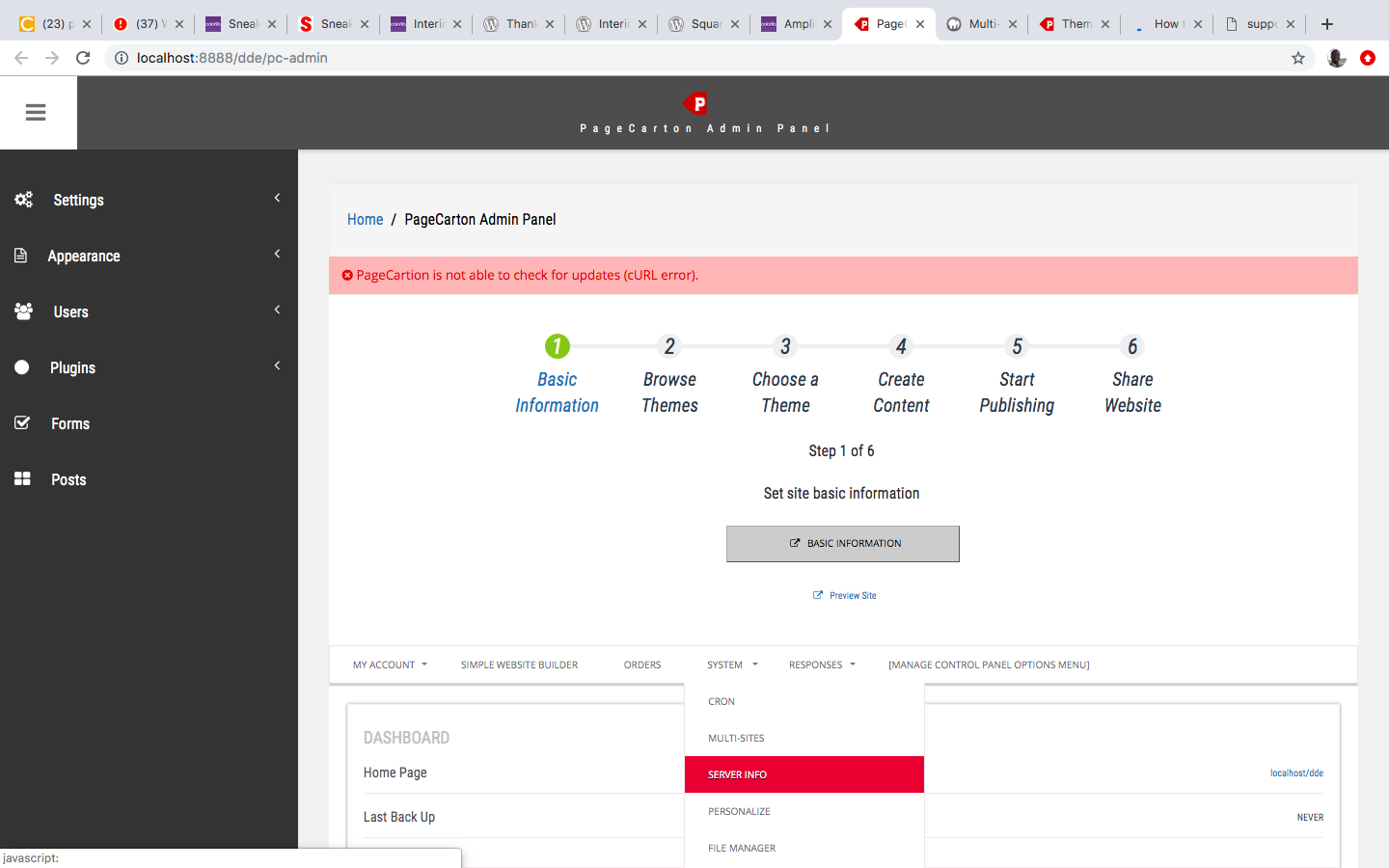Screen dimensions: 1389x868
Task: Click step 2 circle in wizard
Action: click(x=669, y=346)
